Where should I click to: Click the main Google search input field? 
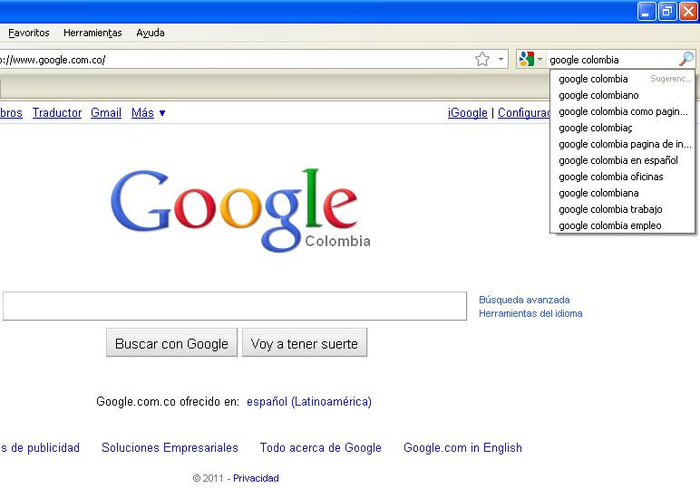[x=235, y=306]
